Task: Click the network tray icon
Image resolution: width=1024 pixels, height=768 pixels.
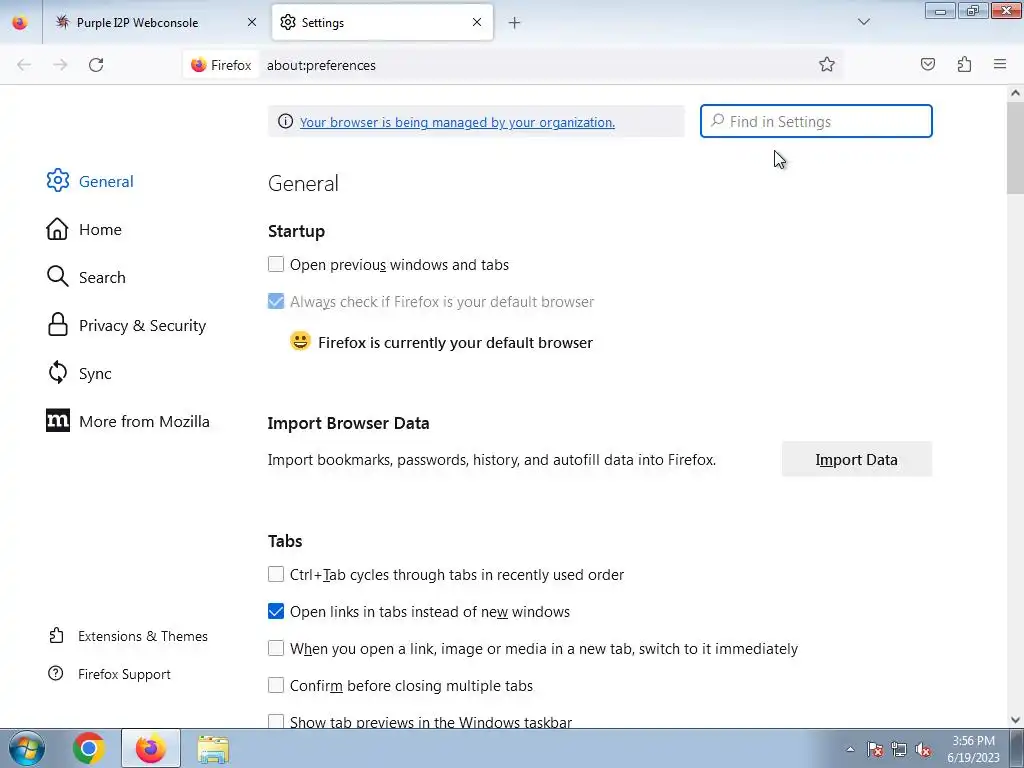Action: (899, 749)
